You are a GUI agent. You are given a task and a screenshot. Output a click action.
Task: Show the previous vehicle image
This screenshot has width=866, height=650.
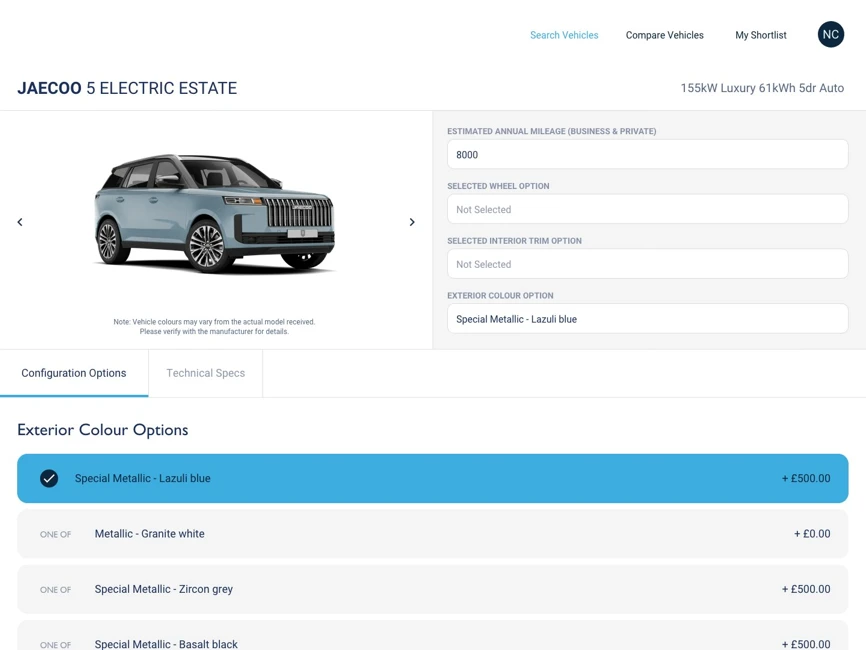20,222
